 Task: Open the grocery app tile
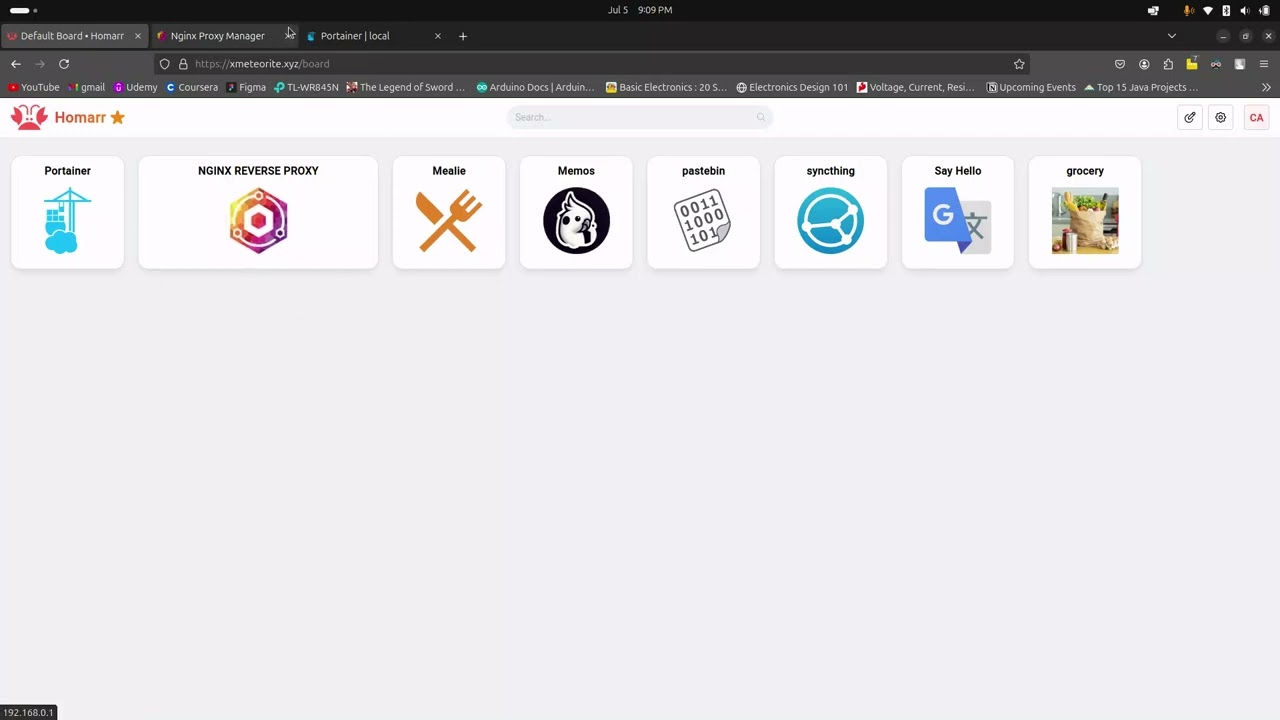pos(1085,212)
